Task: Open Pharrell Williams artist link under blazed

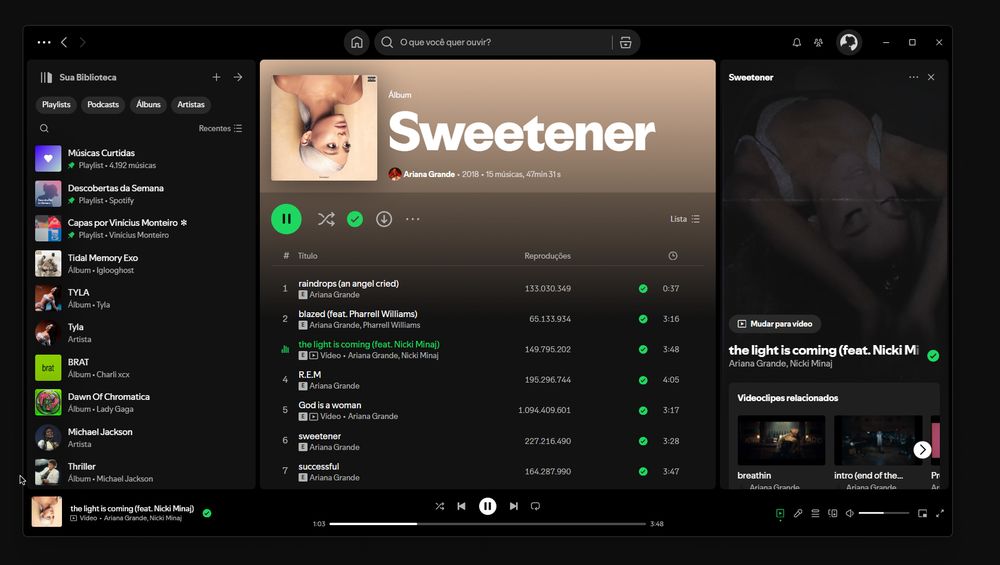Action: point(390,325)
